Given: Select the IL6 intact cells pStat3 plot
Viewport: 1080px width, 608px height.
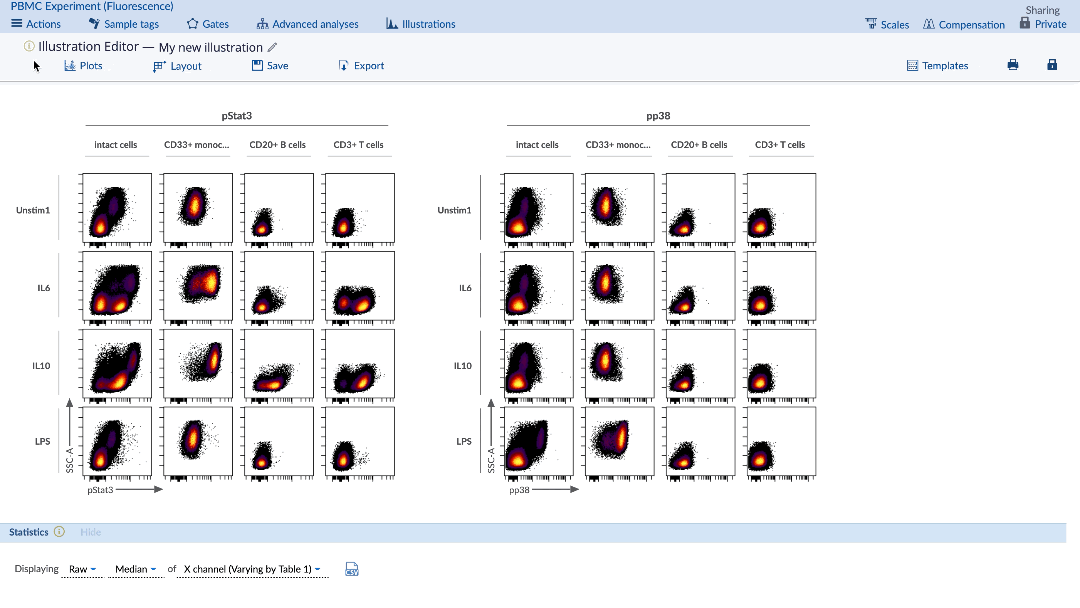Looking at the screenshot, I should (117, 286).
